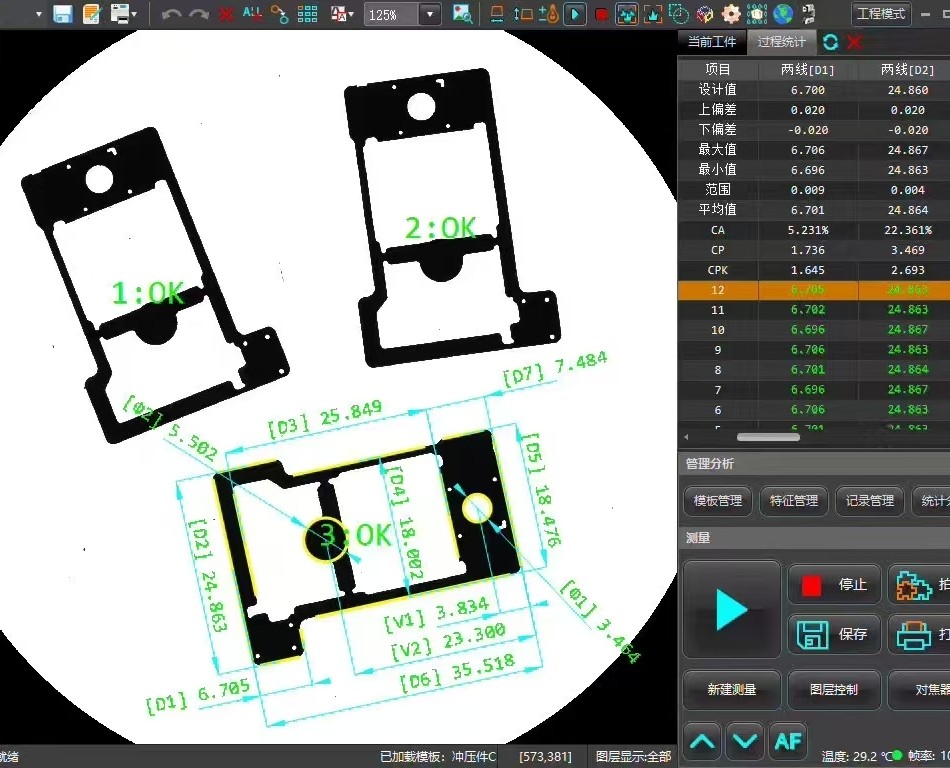Click the 两线[D1] column header
This screenshot has height=768, width=950.
point(808,70)
